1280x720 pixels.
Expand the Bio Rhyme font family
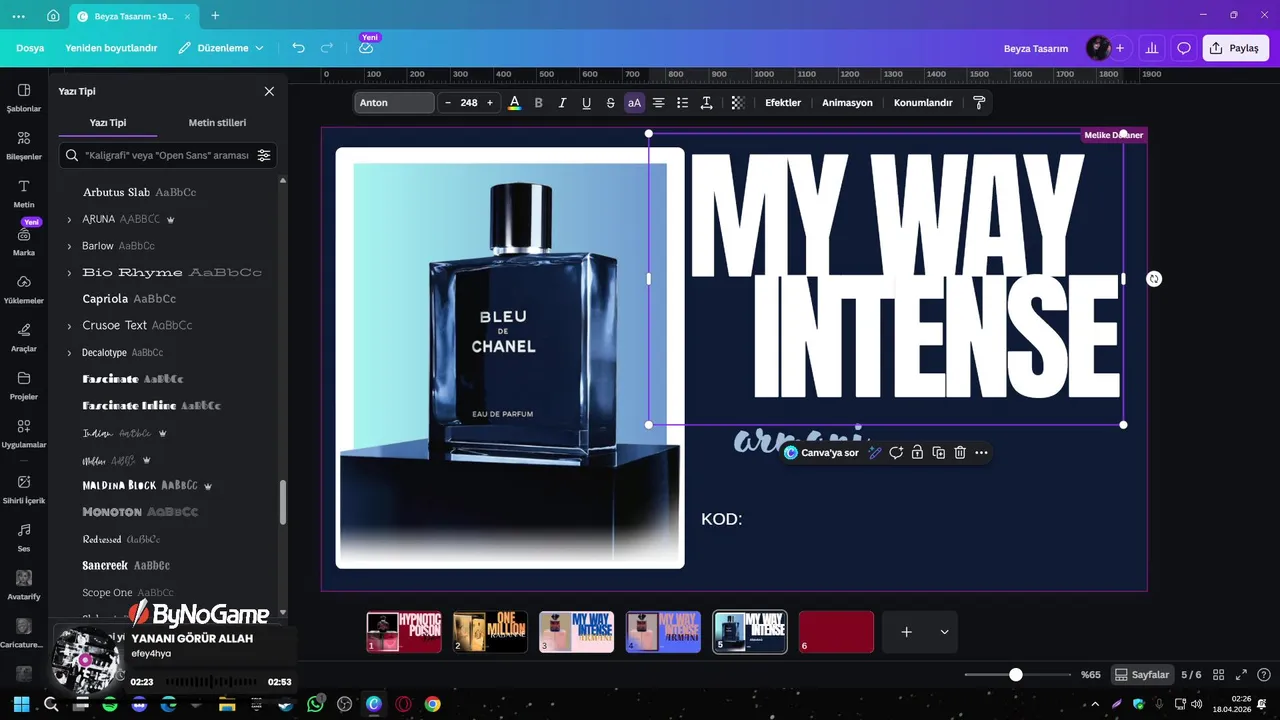(69, 273)
